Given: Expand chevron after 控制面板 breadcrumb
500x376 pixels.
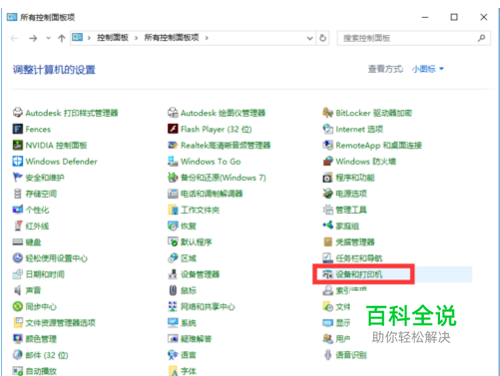Looking at the screenshot, I should tap(136, 38).
